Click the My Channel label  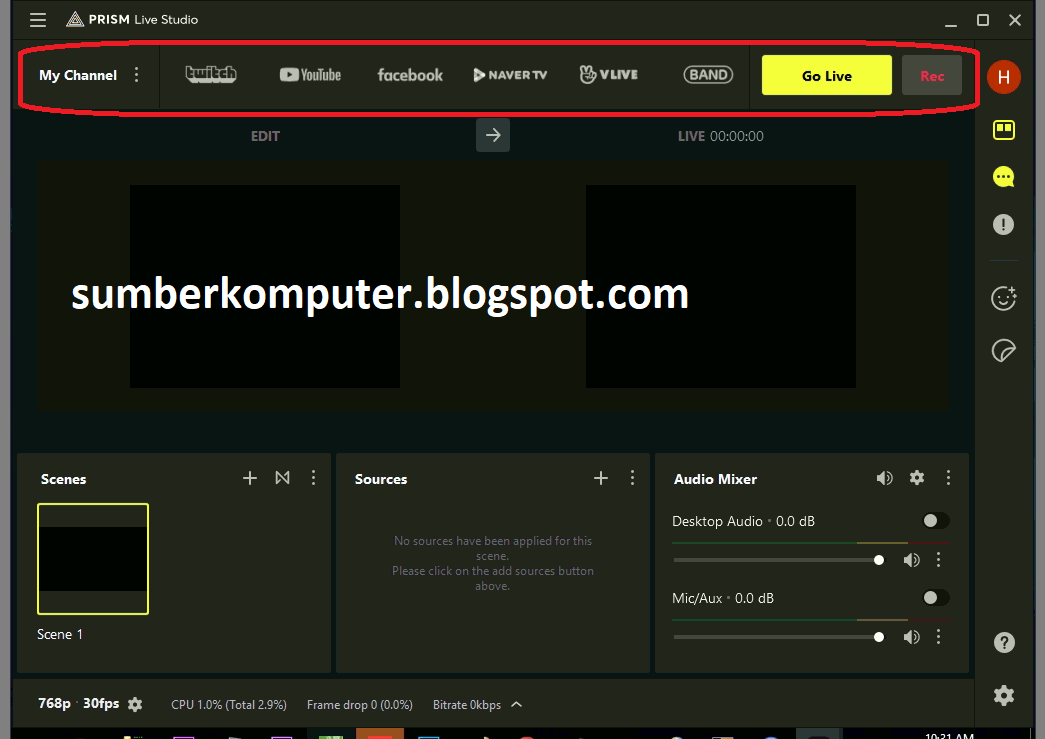(78, 75)
